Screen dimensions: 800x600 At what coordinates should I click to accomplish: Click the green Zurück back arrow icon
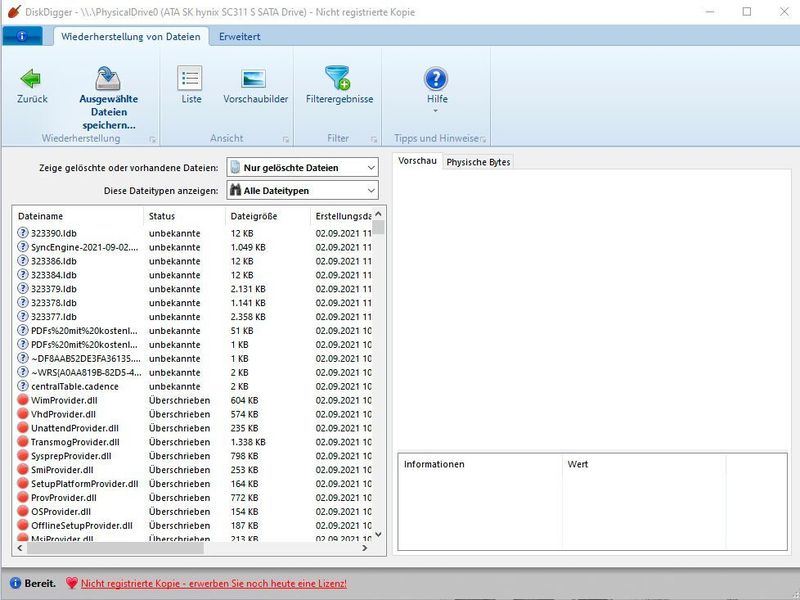pyautogui.click(x=32, y=78)
